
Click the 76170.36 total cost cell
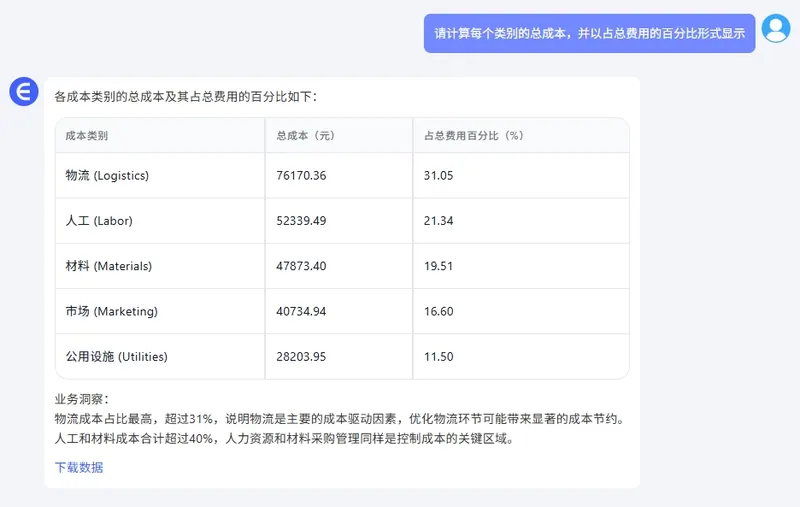(301, 175)
